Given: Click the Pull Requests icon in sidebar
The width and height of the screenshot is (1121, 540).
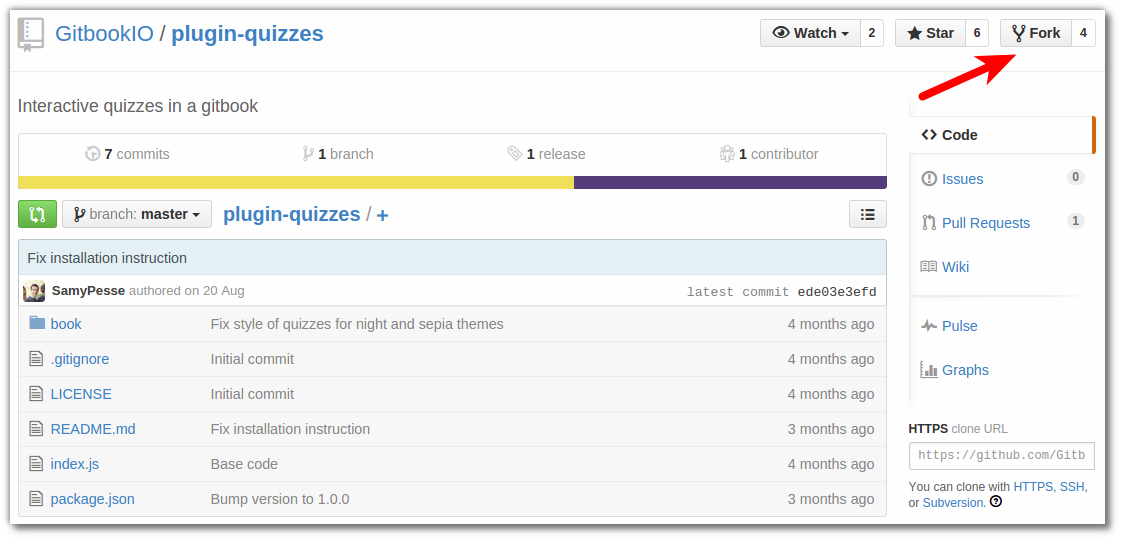Looking at the screenshot, I should pyautogui.click(x=929, y=223).
